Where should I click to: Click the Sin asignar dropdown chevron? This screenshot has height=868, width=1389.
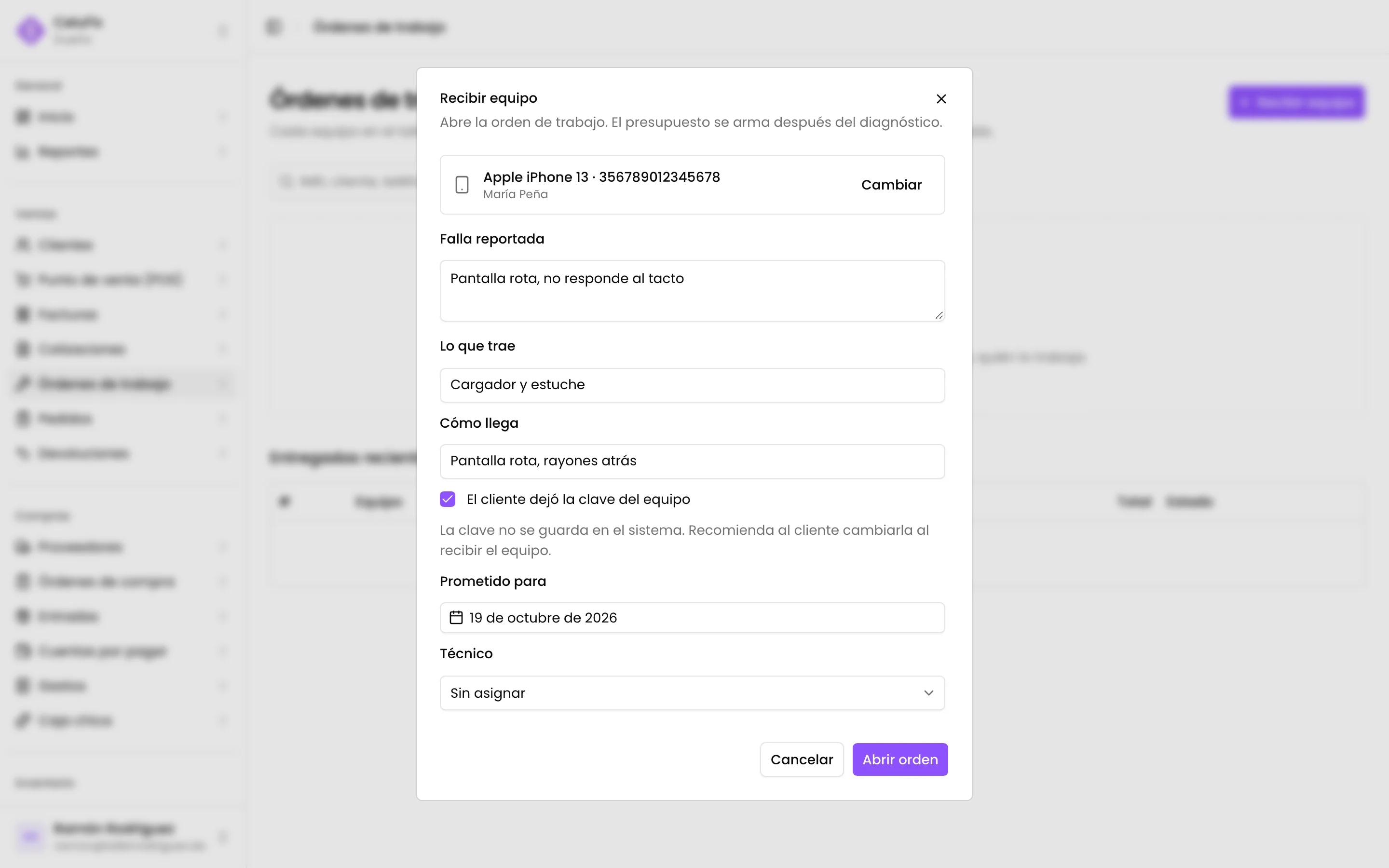pyautogui.click(x=929, y=693)
